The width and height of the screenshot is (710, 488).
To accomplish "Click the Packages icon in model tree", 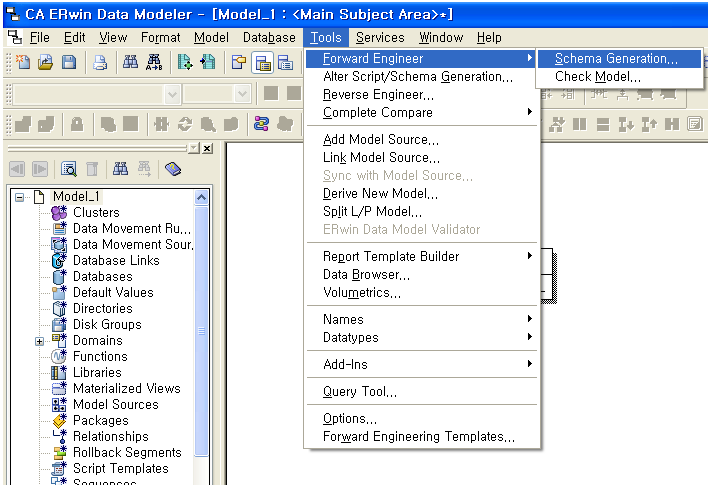I will click(59, 420).
